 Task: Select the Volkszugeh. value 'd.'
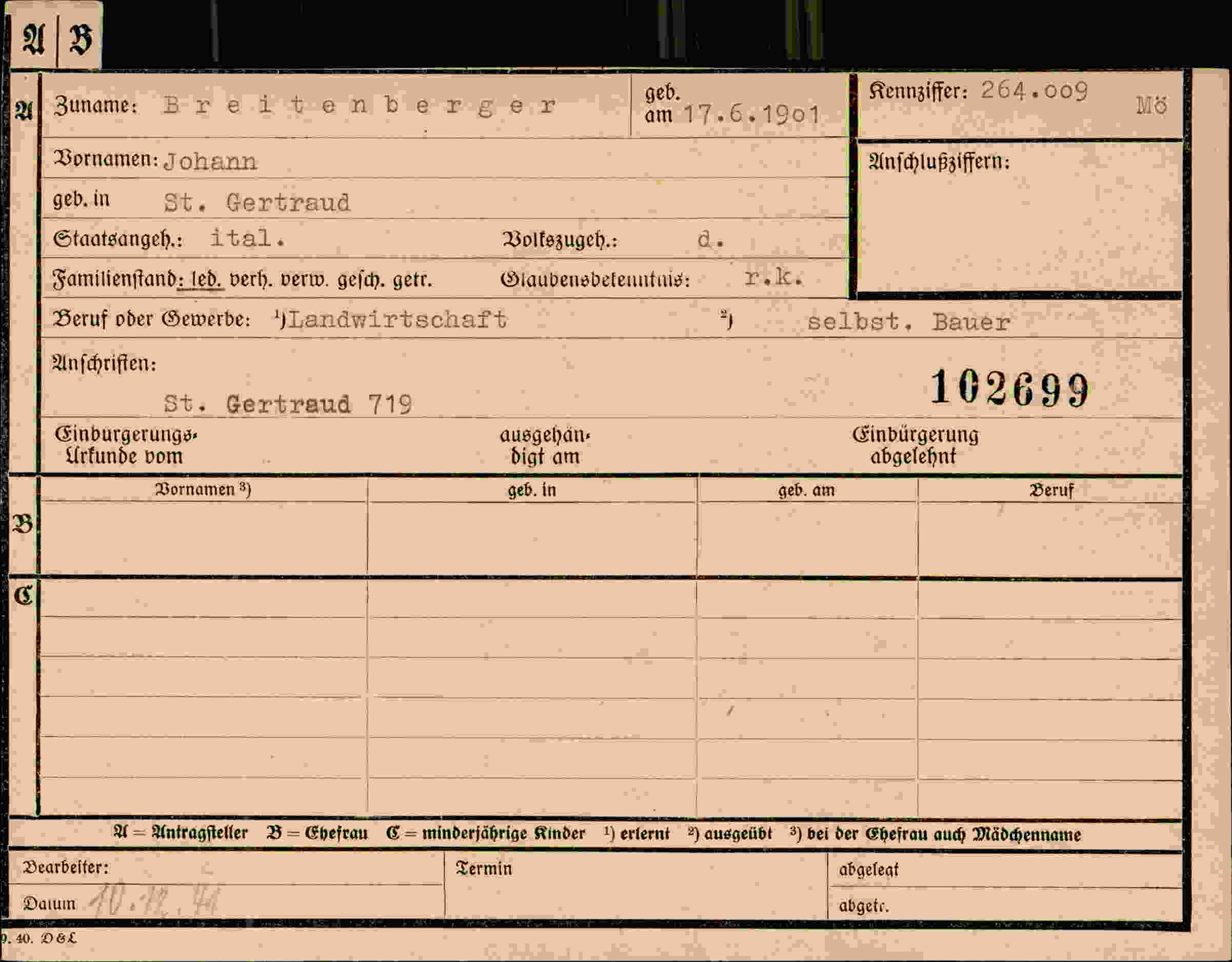[710, 239]
